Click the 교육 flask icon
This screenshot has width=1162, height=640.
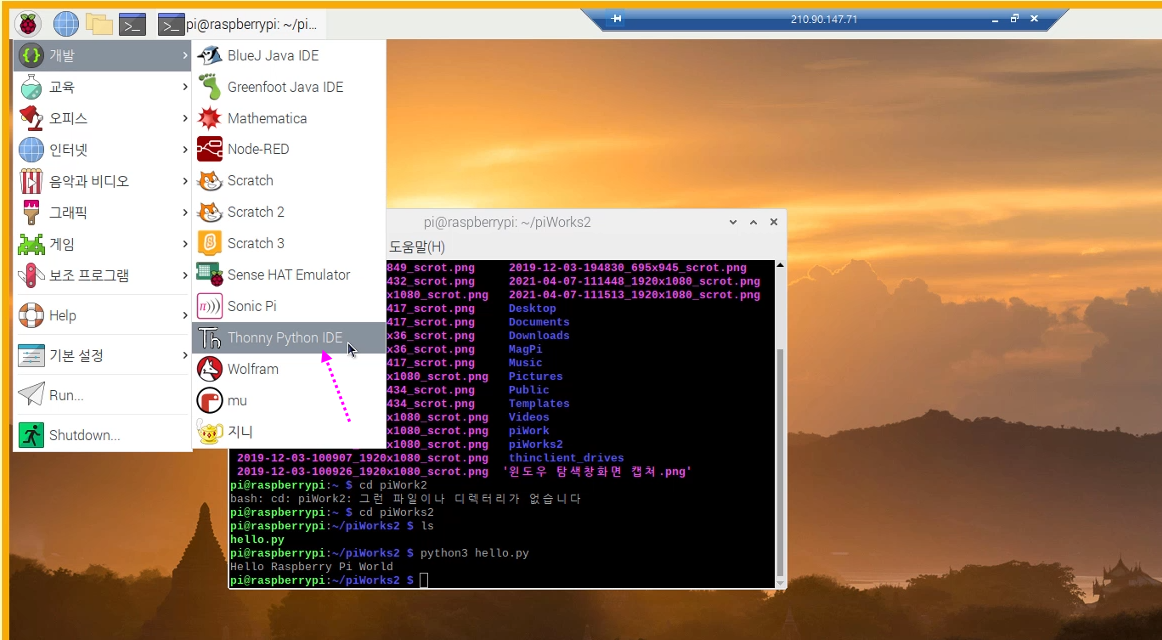click(31, 87)
